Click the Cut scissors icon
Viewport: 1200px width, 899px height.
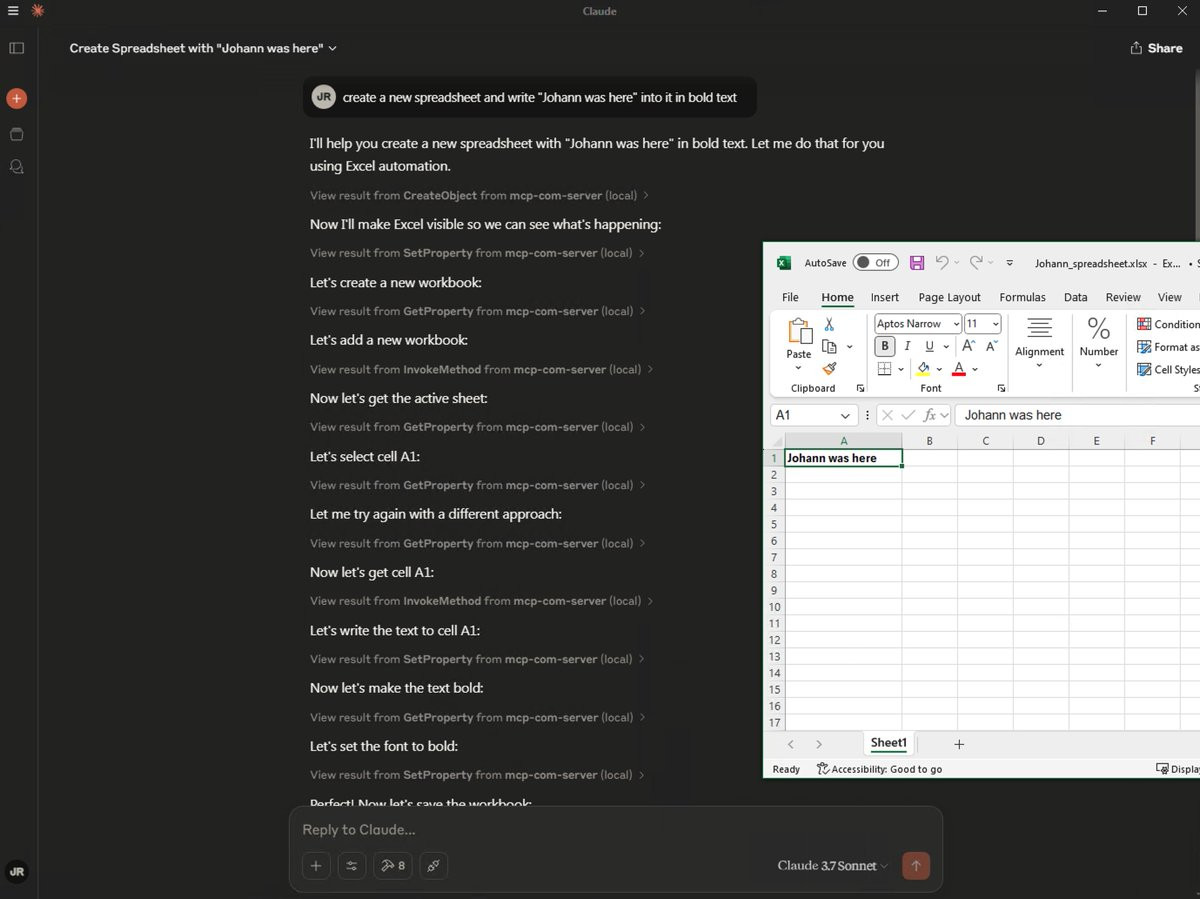[829, 324]
